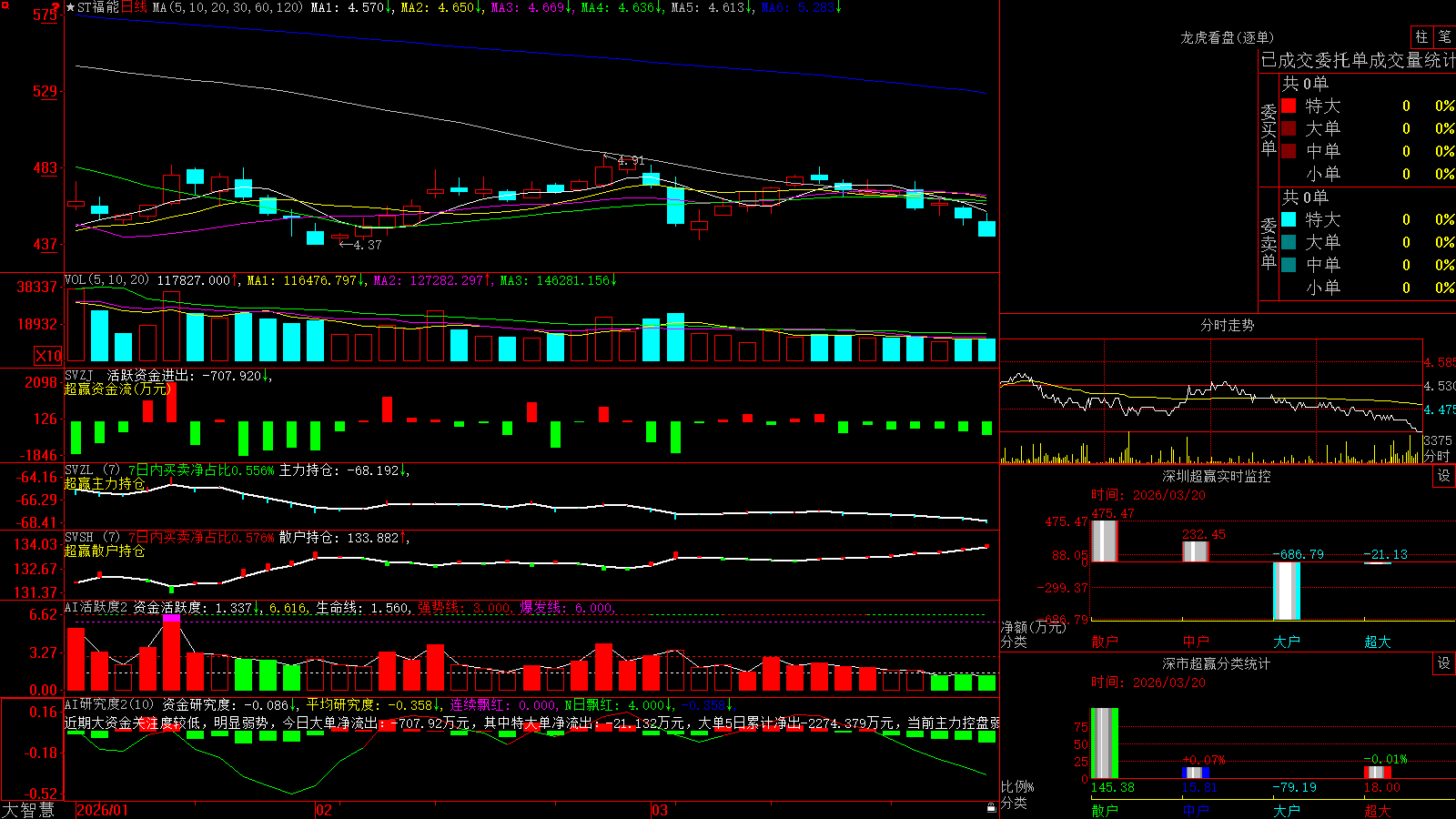
Task: Click the MA2: 4.650 value
Action: pos(441,7)
